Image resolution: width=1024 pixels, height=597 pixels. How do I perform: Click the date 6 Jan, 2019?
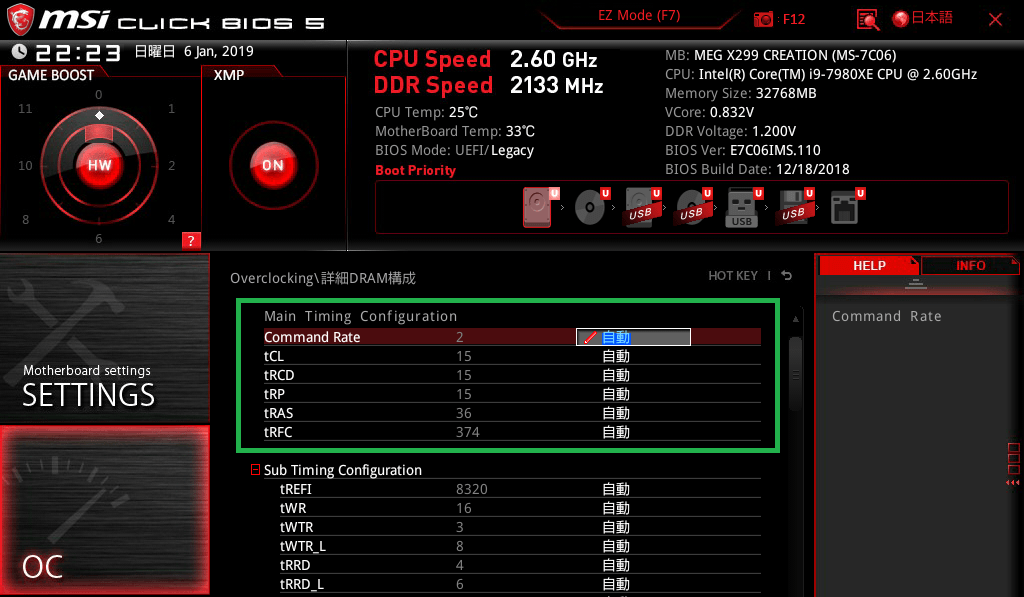point(218,51)
